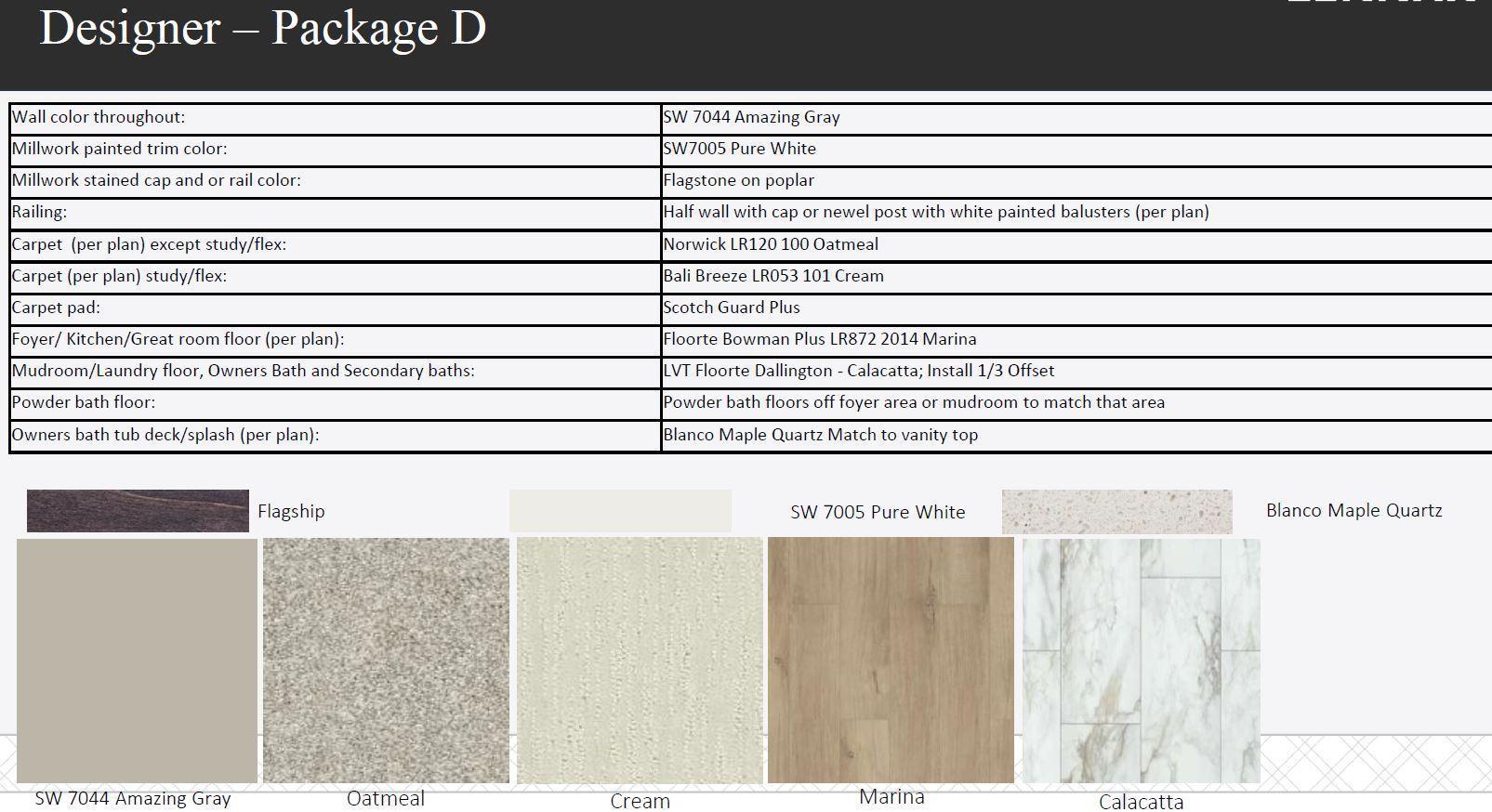Select the 'Wall color throughout:' cell

[x=336, y=117]
